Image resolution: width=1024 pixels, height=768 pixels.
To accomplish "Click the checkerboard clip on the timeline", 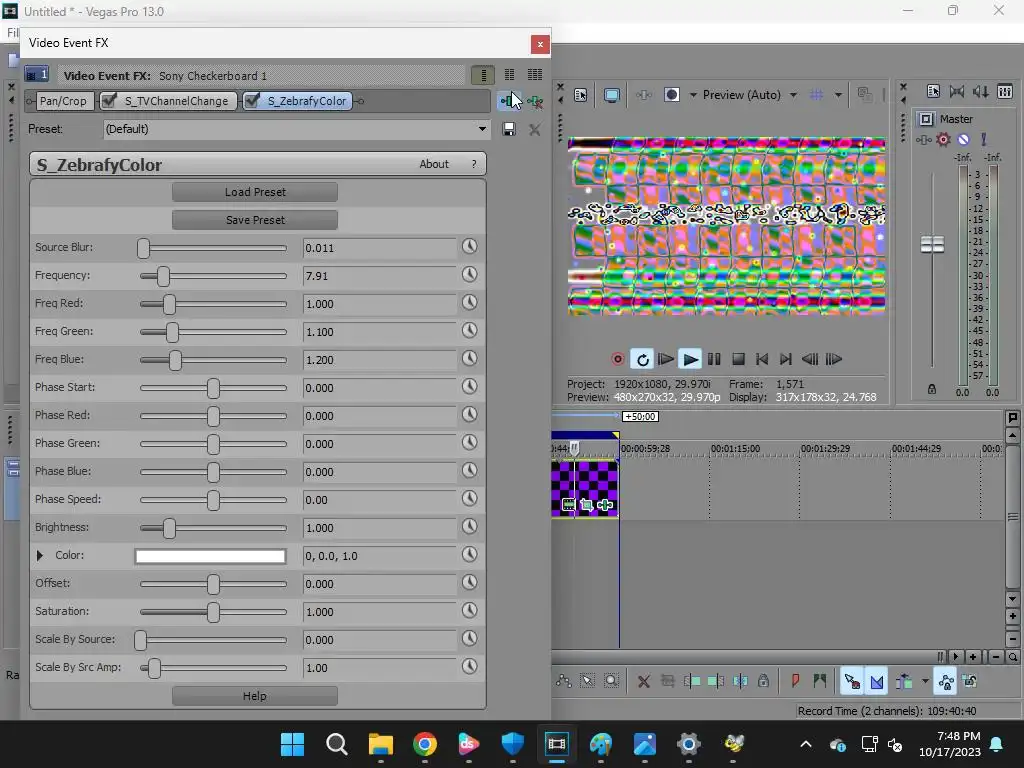I will coord(585,488).
